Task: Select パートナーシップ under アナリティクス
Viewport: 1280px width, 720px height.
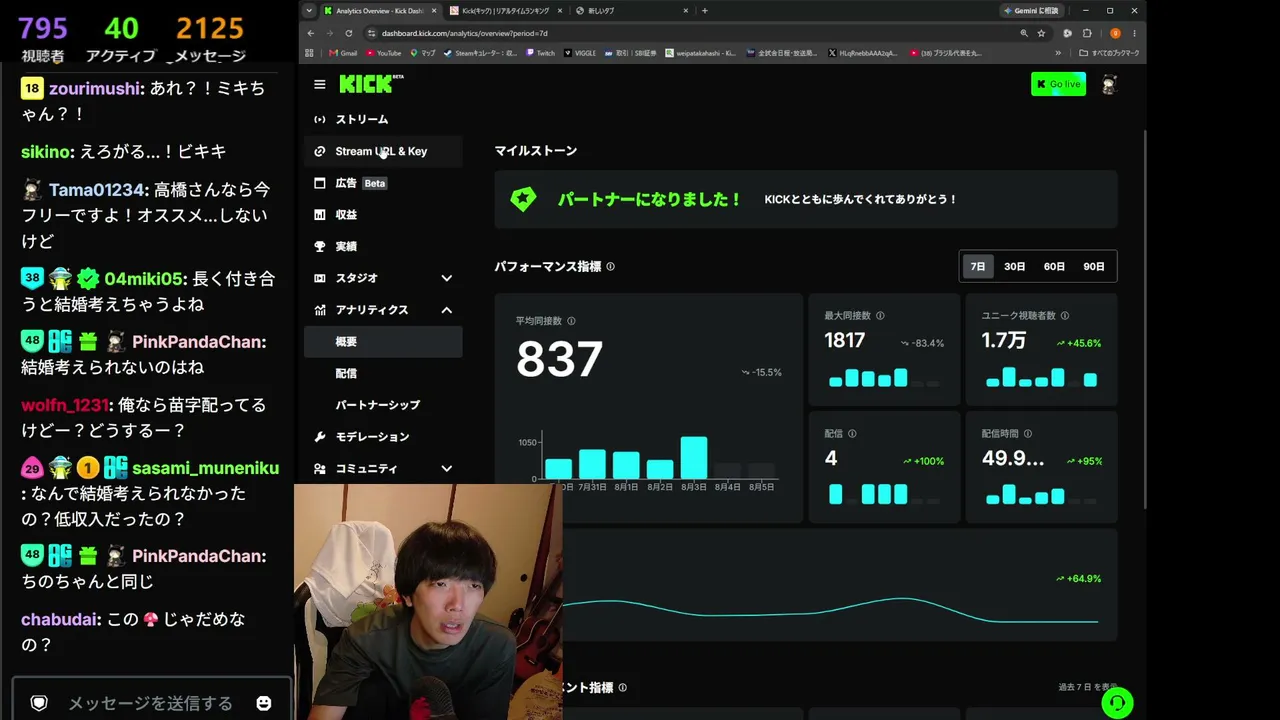Action: click(x=383, y=405)
